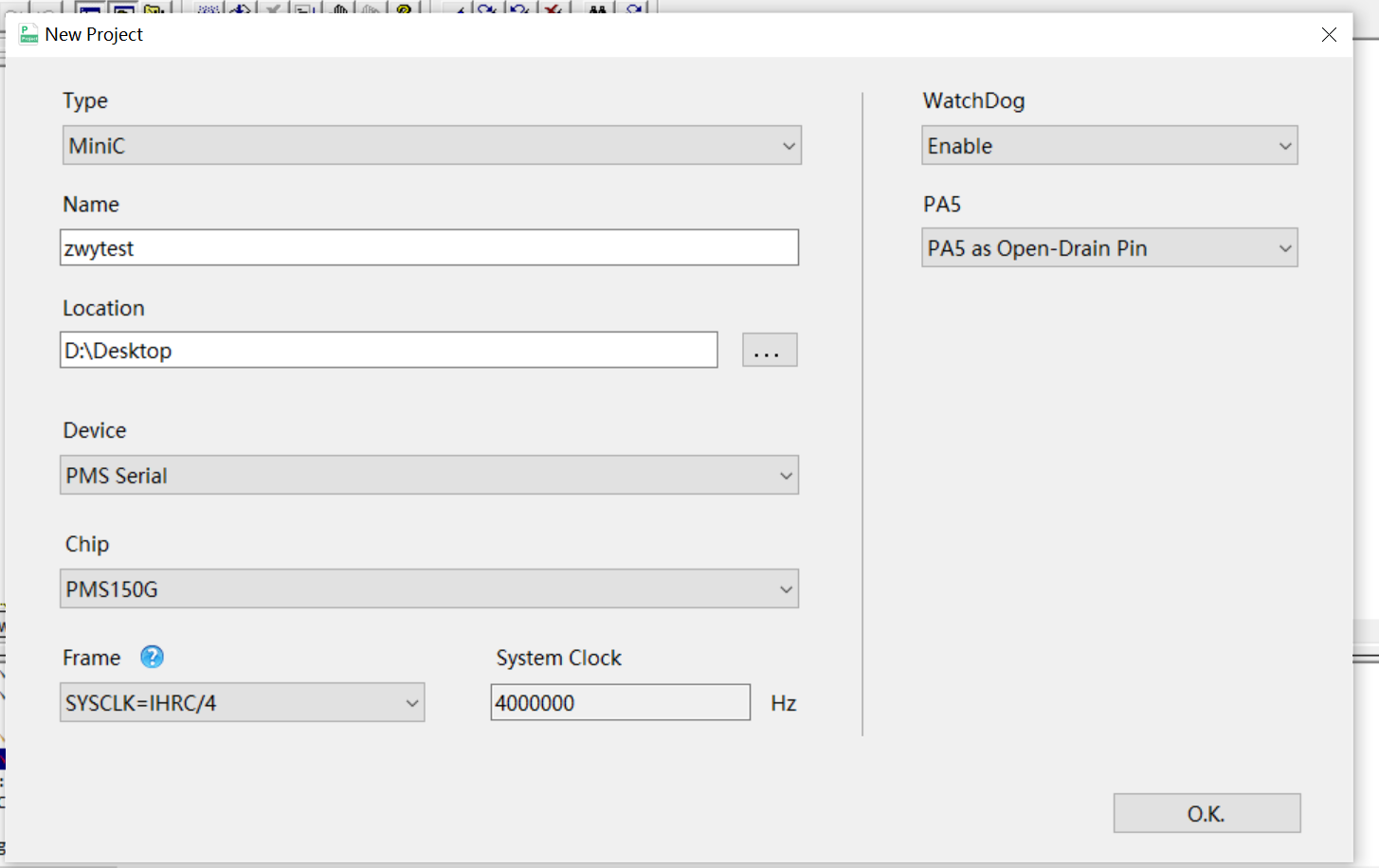
Task: Click the Location path field D:\Desktop
Action: 389,350
